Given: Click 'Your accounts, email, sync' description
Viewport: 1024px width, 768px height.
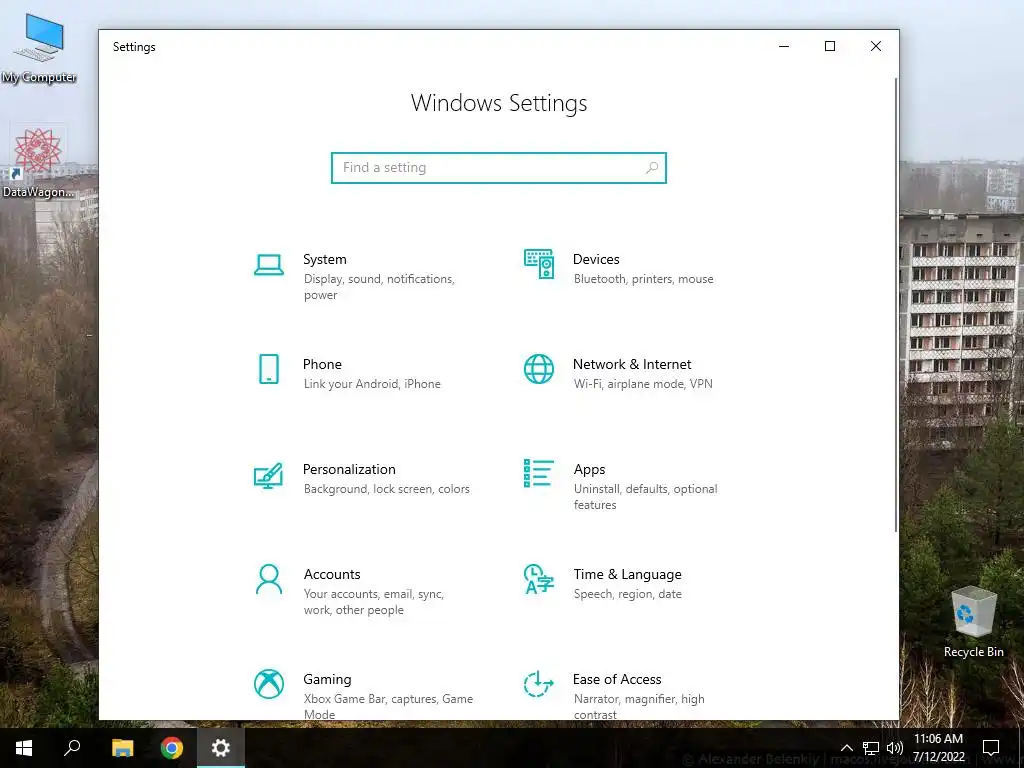Looking at the screenshot, I should [x=374, y=601].
